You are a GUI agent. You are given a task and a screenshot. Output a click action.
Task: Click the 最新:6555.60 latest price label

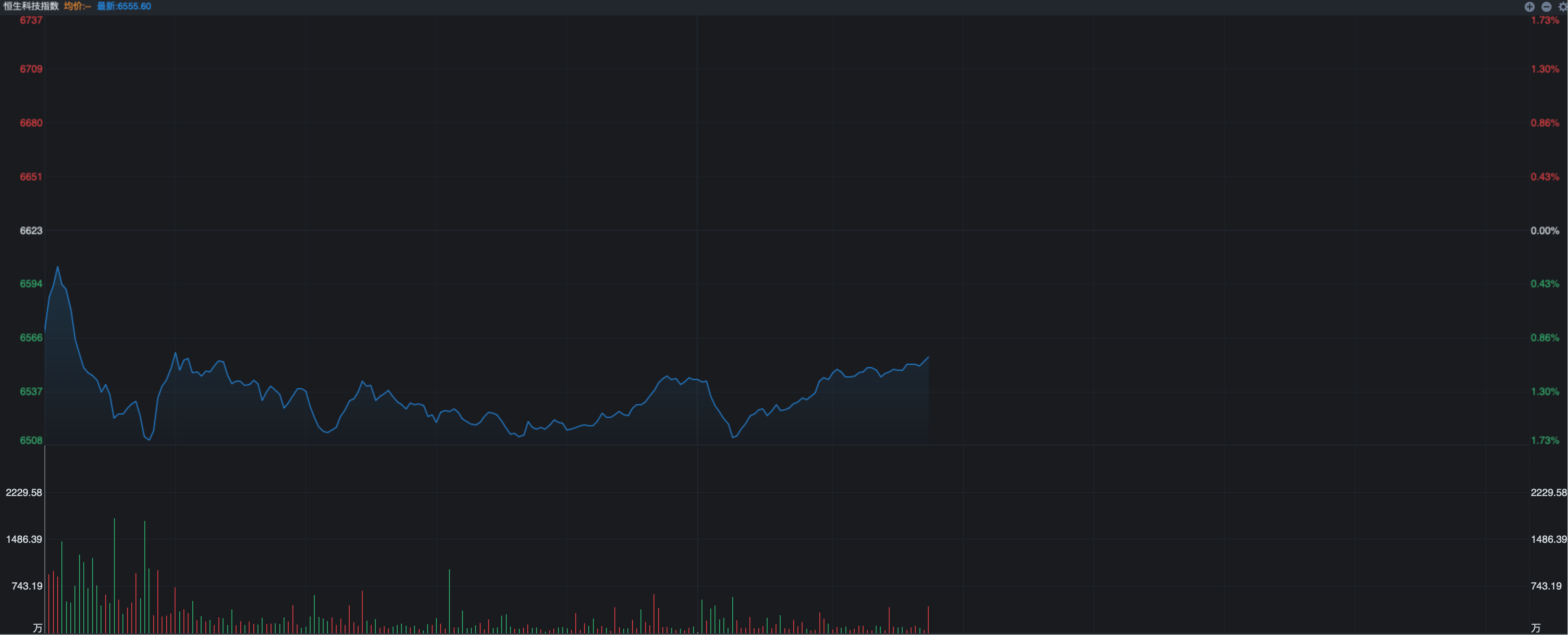coord(124,7)
